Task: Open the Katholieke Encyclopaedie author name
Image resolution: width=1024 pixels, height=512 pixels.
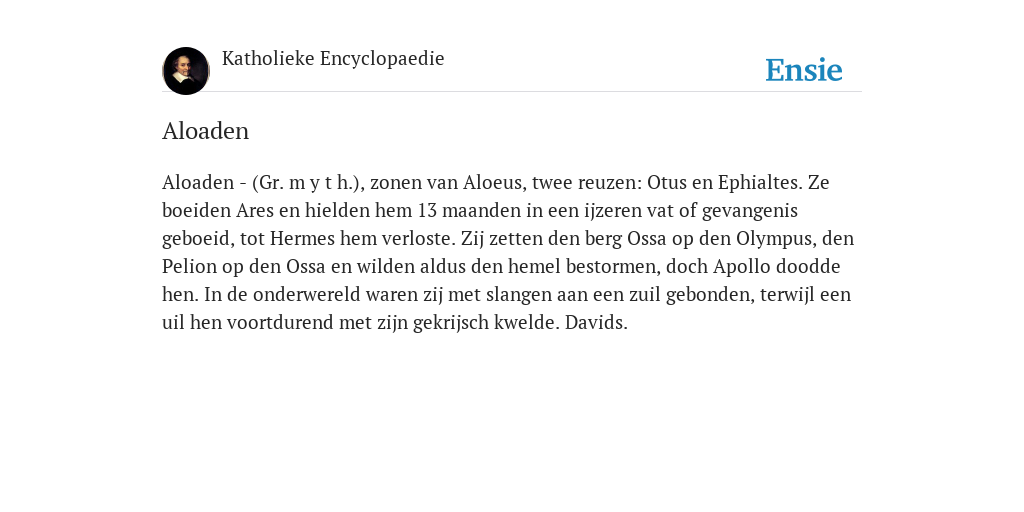Action: coord(333,58)
